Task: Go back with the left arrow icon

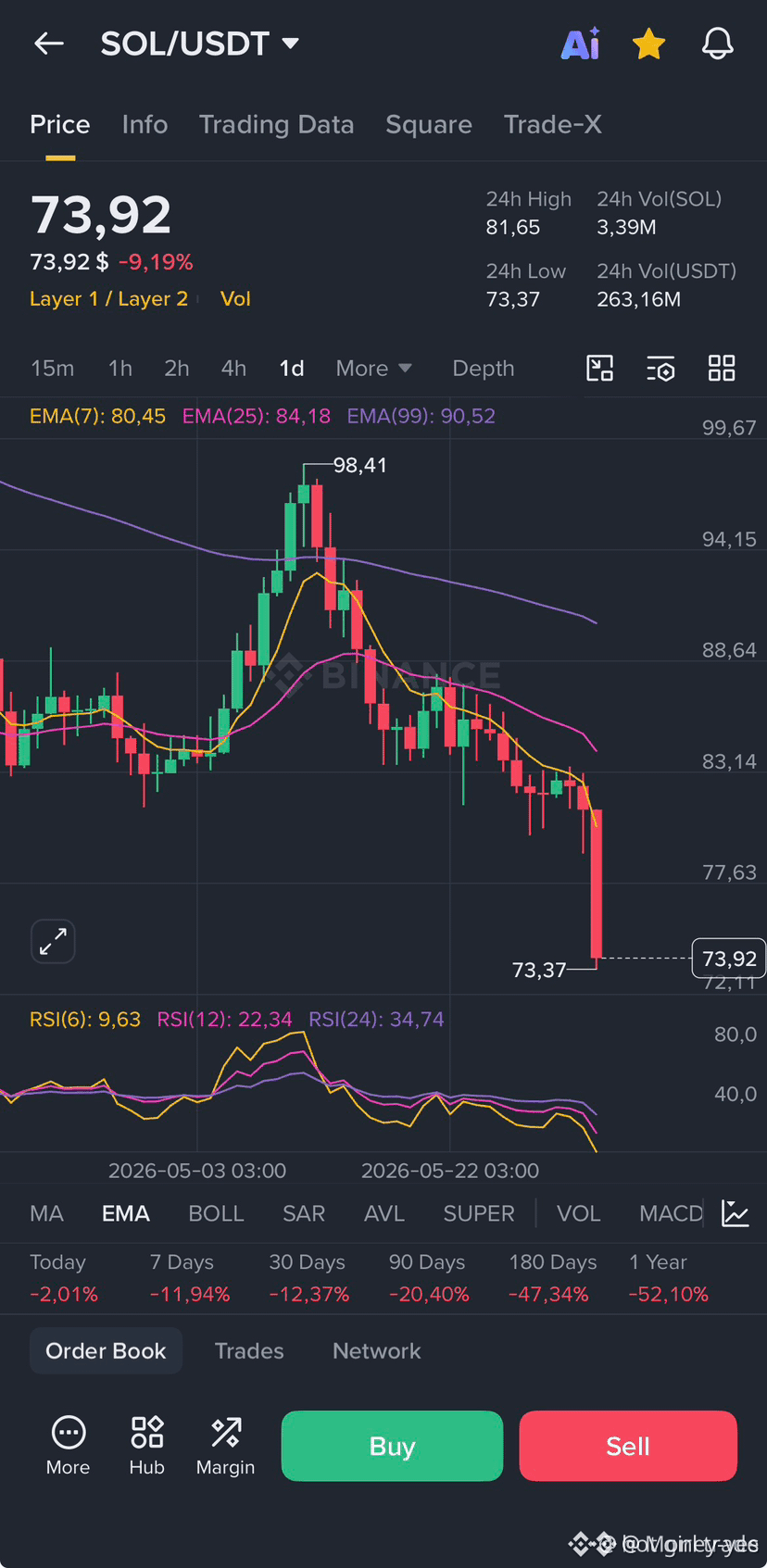Action: point(49,44)
